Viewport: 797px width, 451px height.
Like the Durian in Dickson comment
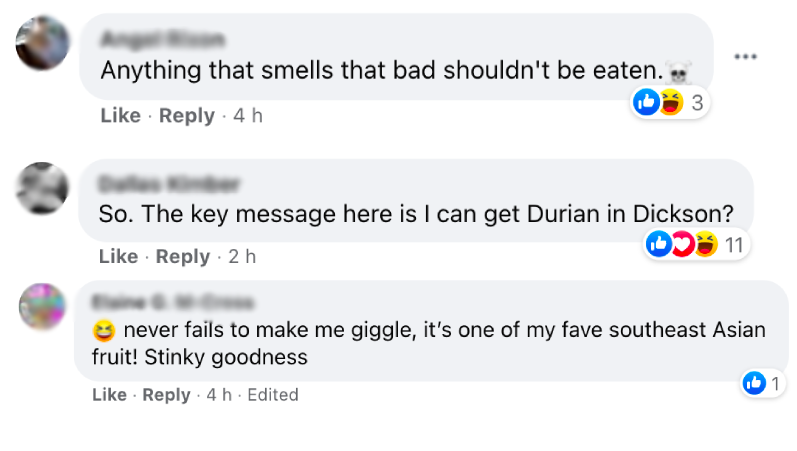119,257
